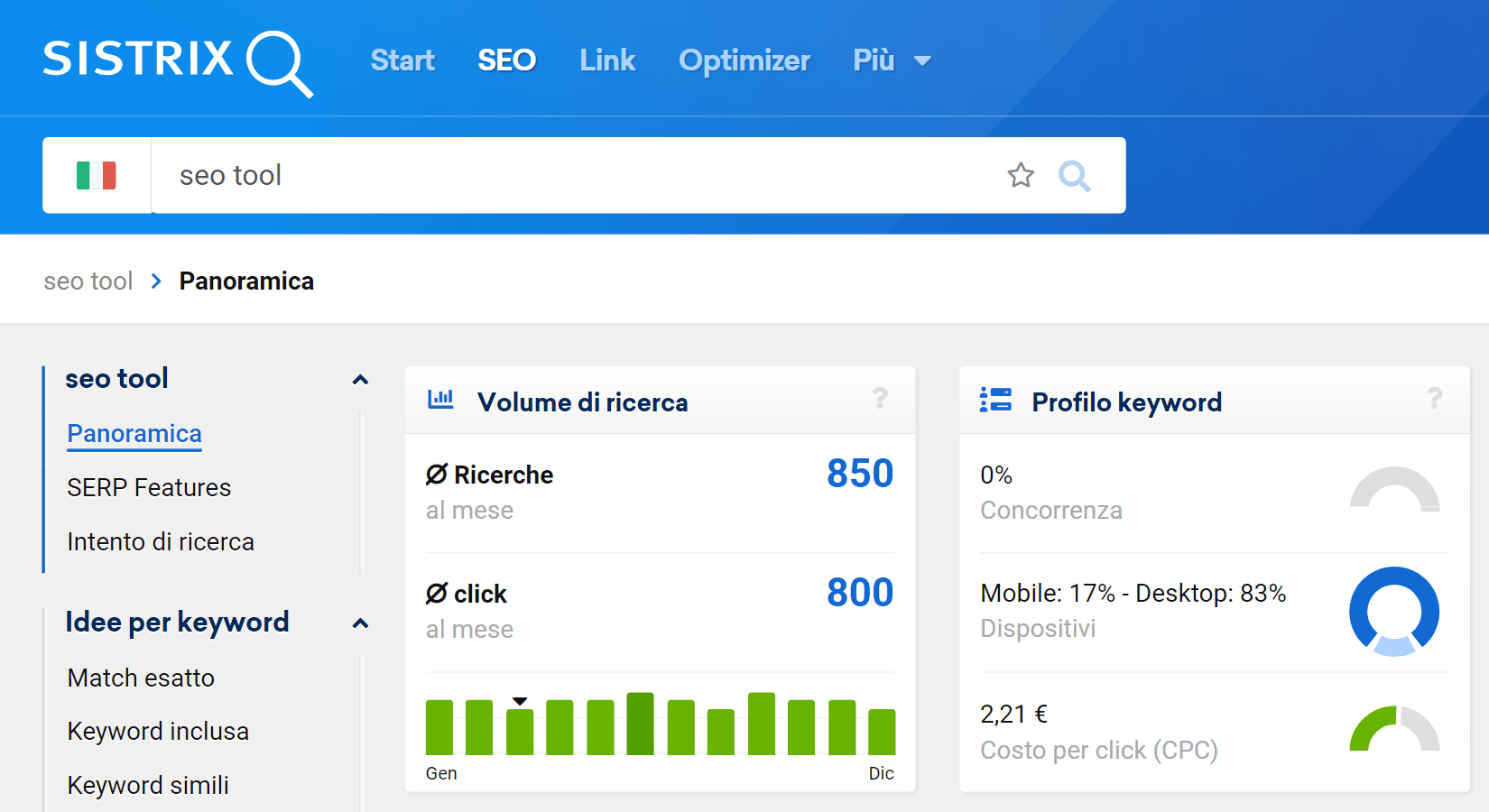Open Match esatto keyword ideas

(141, 678)
